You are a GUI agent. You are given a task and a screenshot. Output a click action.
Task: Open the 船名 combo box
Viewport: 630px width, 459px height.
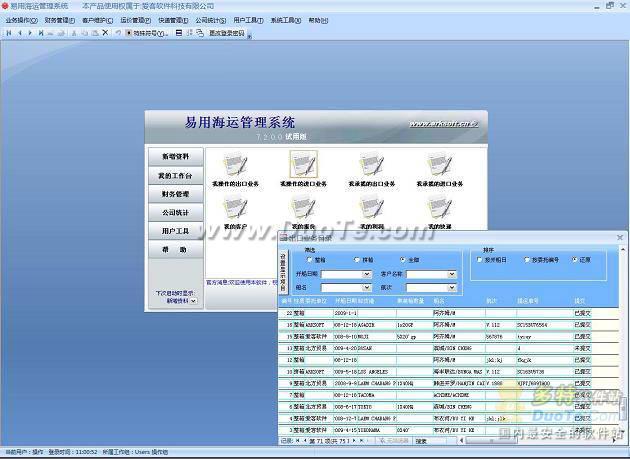pos(368,287)
